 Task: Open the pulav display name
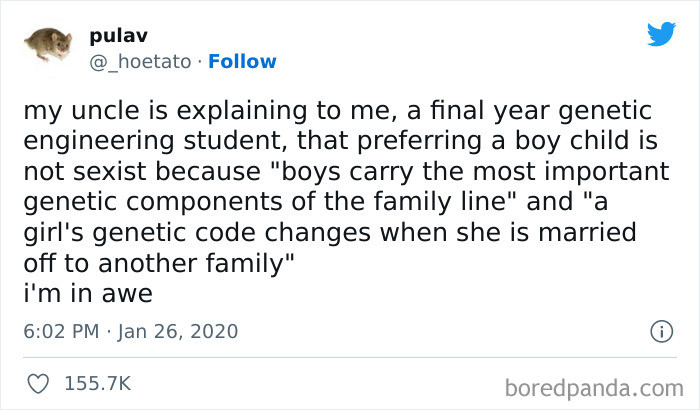[117, 36]
